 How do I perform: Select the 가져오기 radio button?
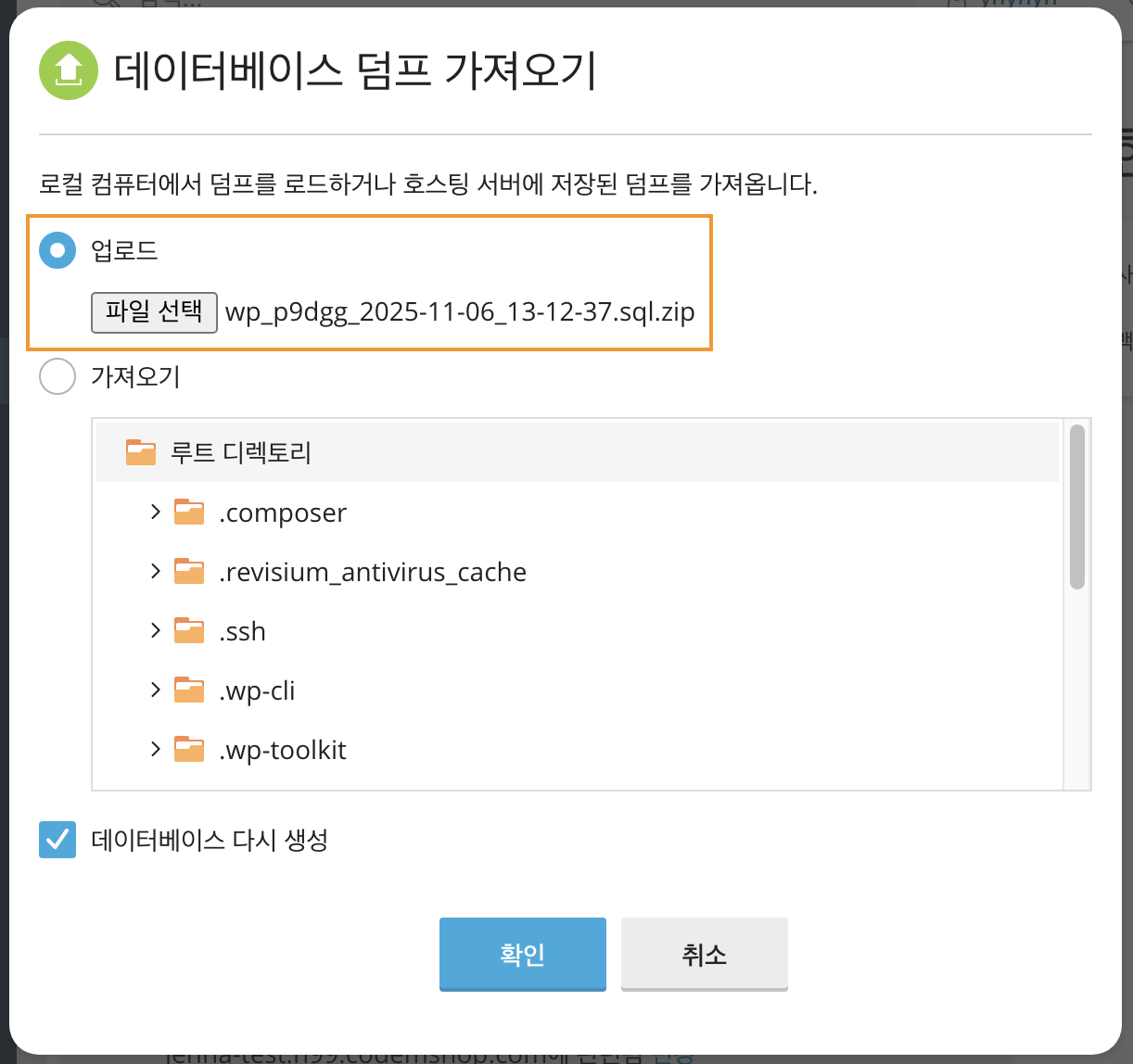(x=57, y=376)
